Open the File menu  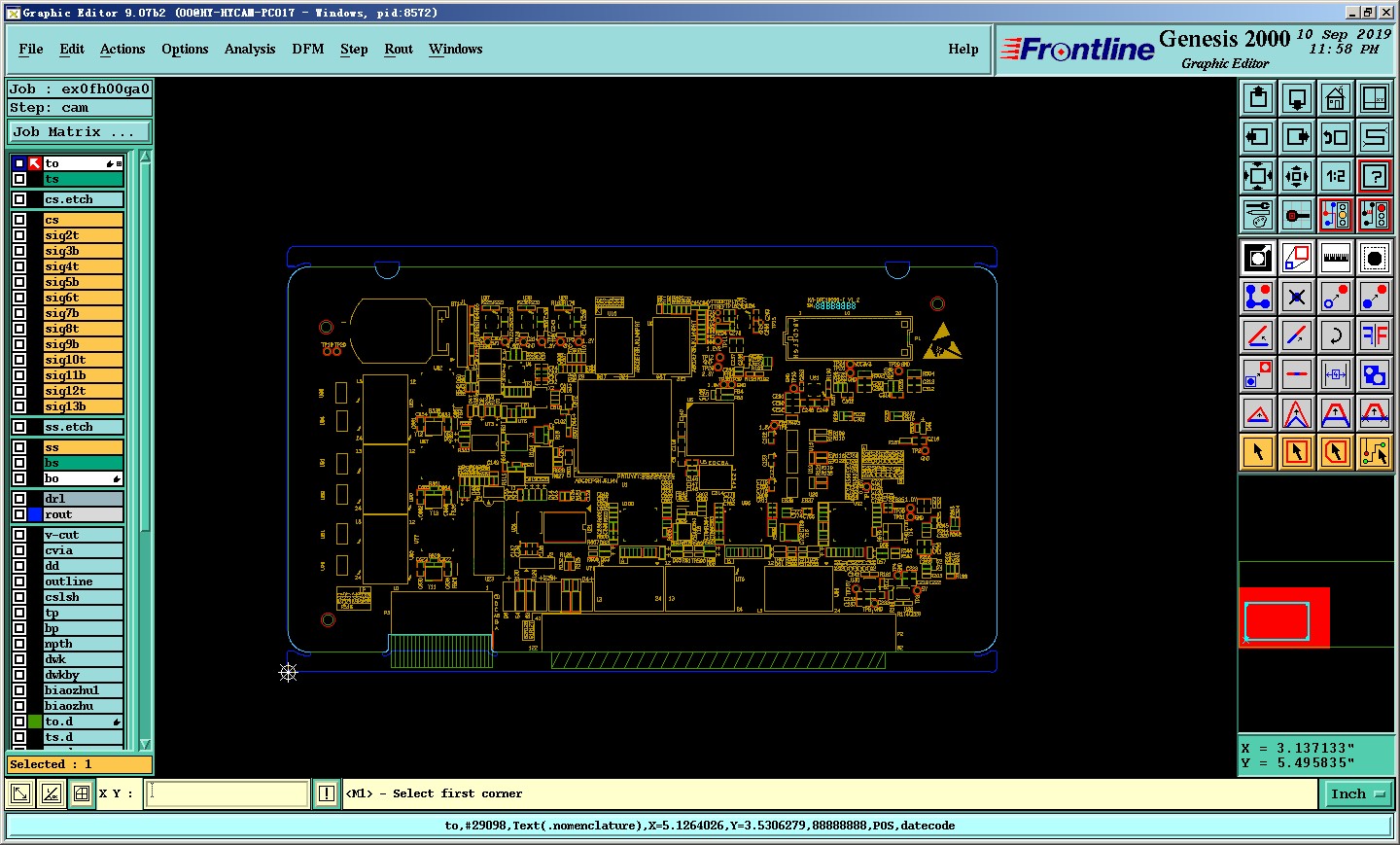(31, 50)
